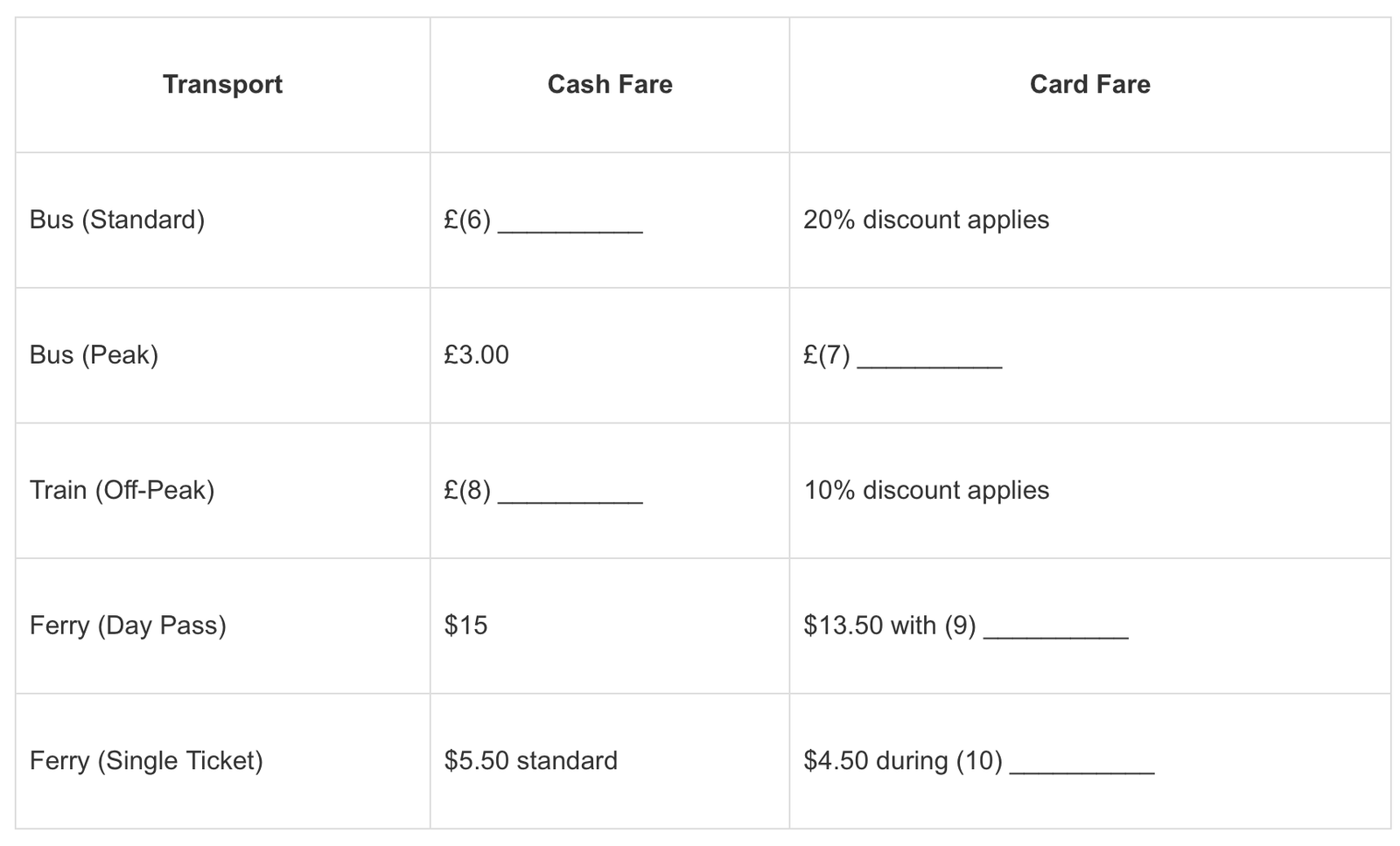
Task: Click the Cash Fare column header
Action: [x=609, y=84]
